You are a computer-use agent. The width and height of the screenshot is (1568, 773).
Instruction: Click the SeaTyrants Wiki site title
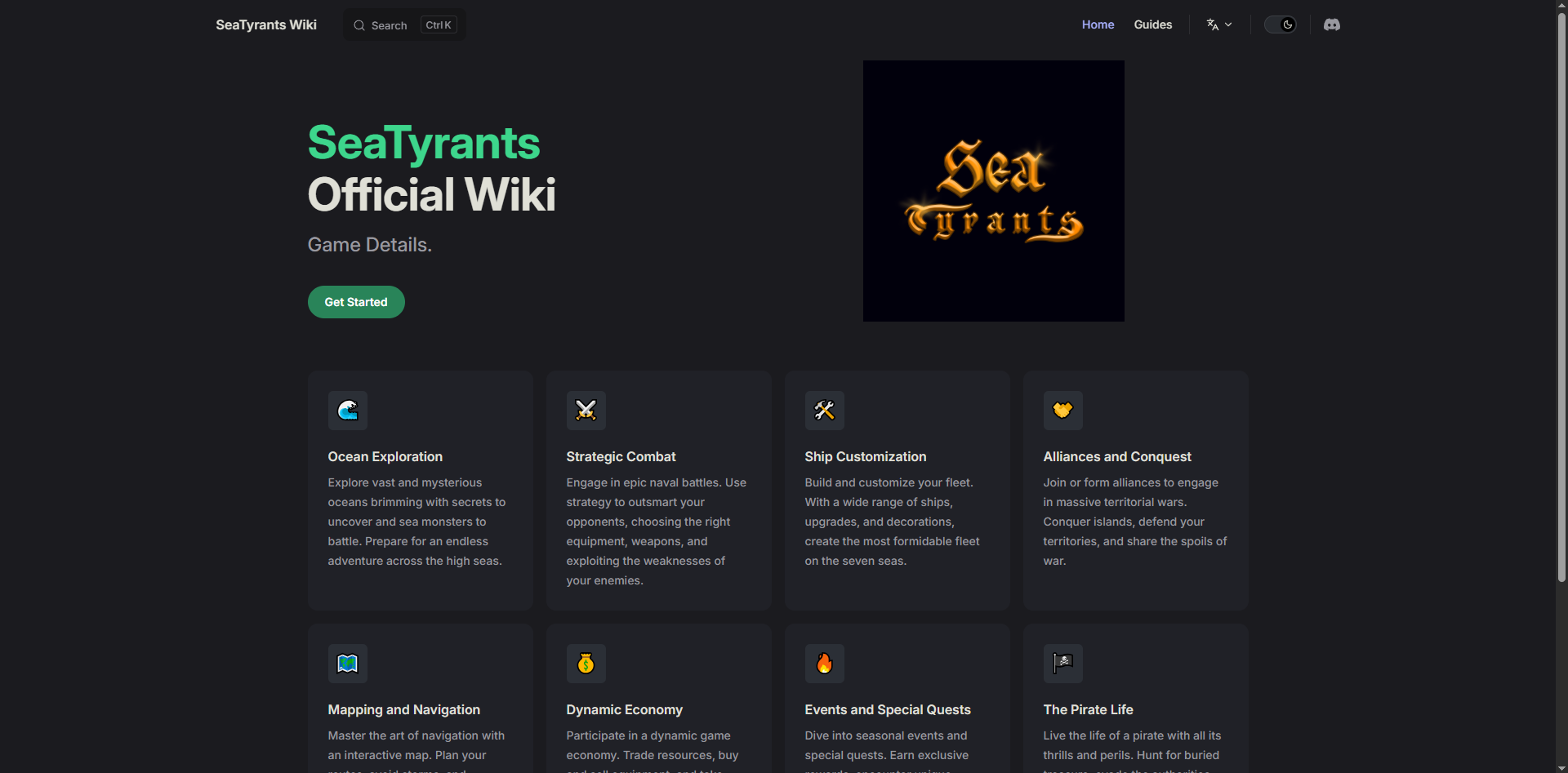266,24
